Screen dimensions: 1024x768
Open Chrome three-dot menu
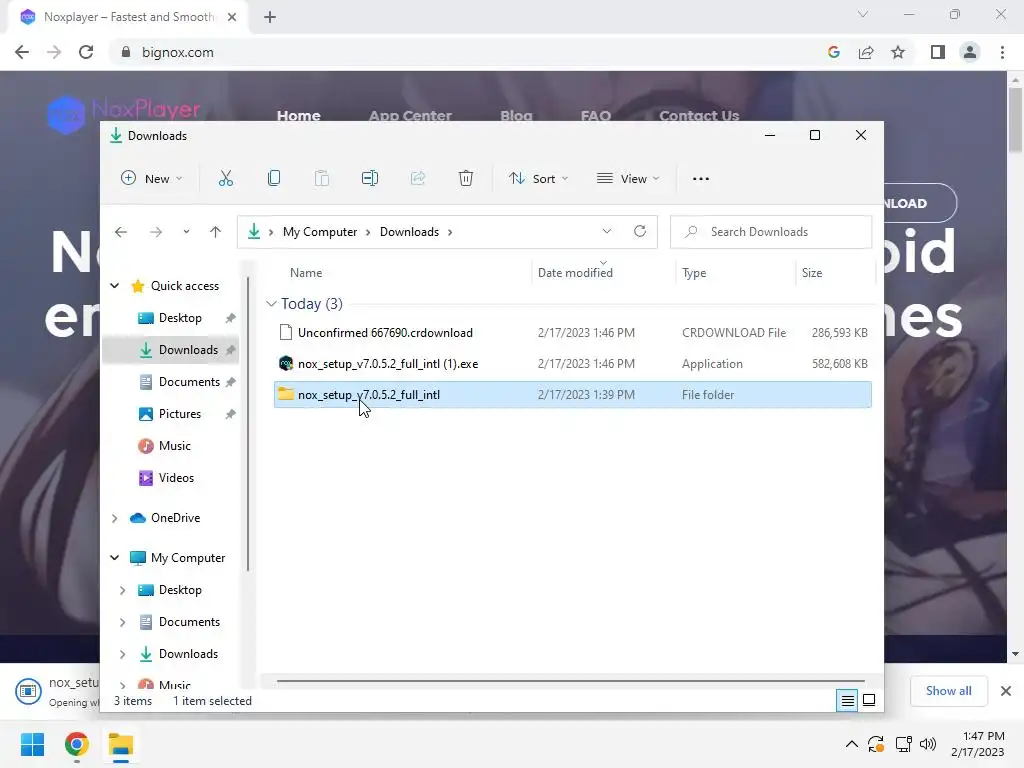pos(1002,52)
